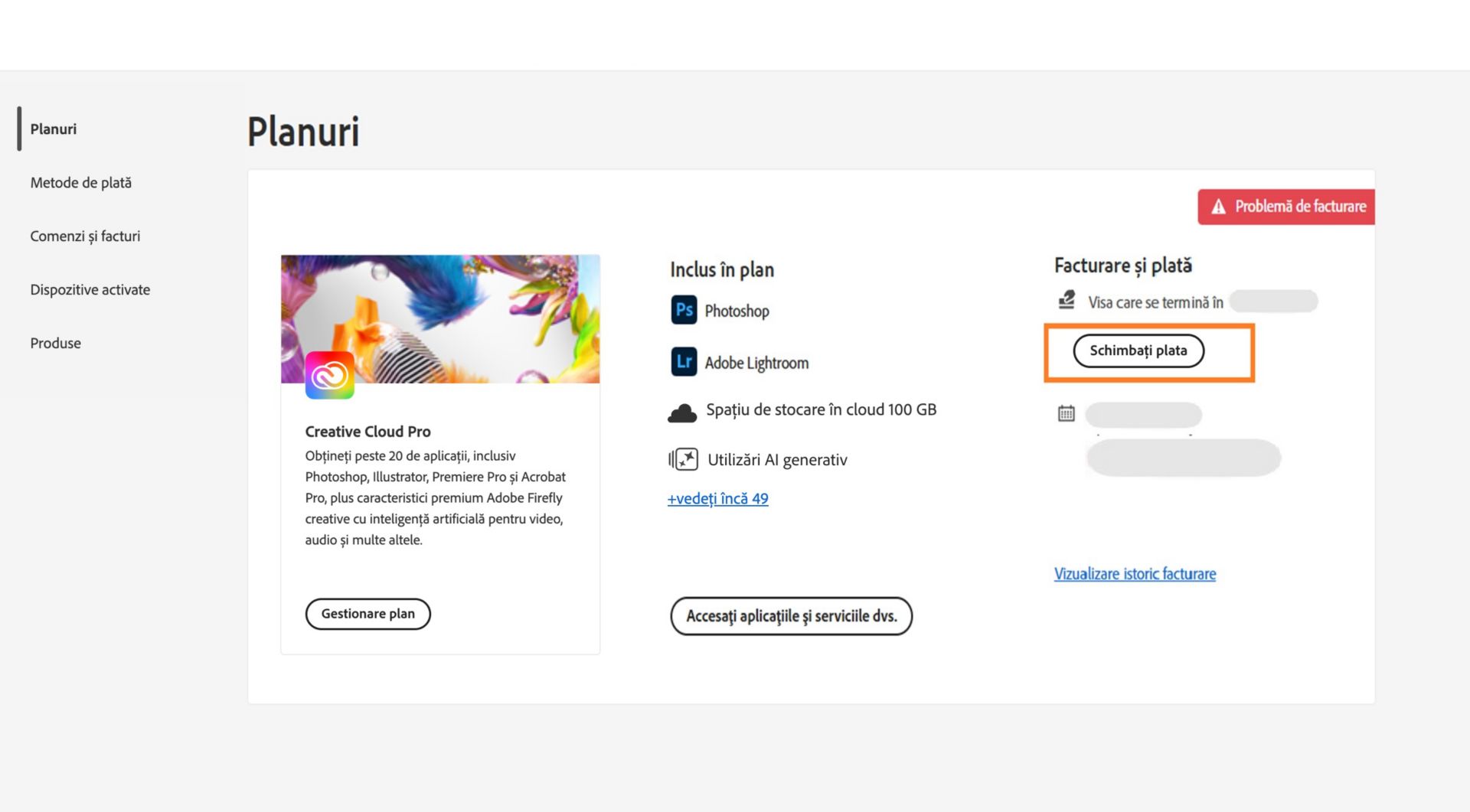Open Metode de plată in sidebar
The image size is (1470, 812).
point(80,183)
